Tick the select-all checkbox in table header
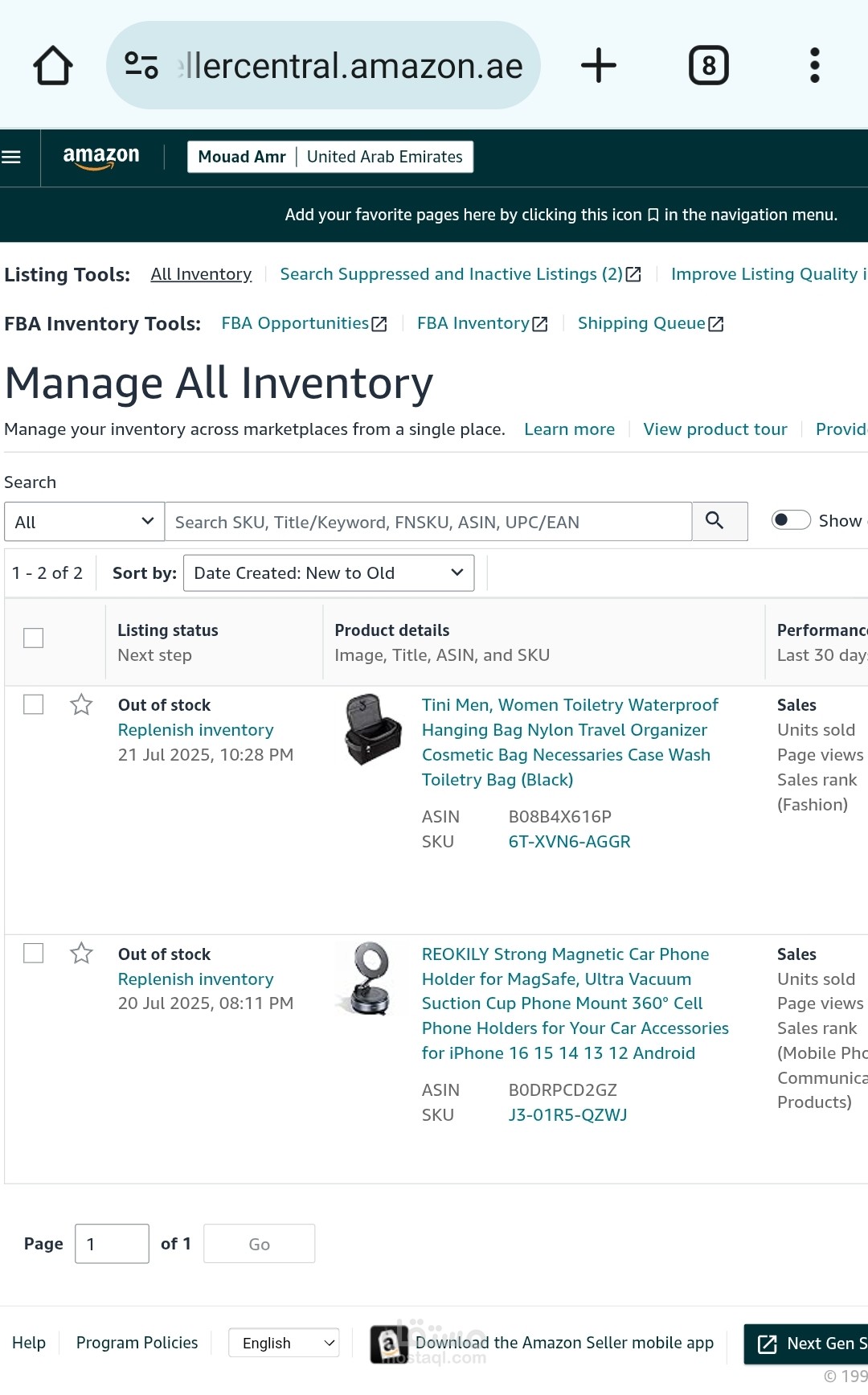 point(33,638)
